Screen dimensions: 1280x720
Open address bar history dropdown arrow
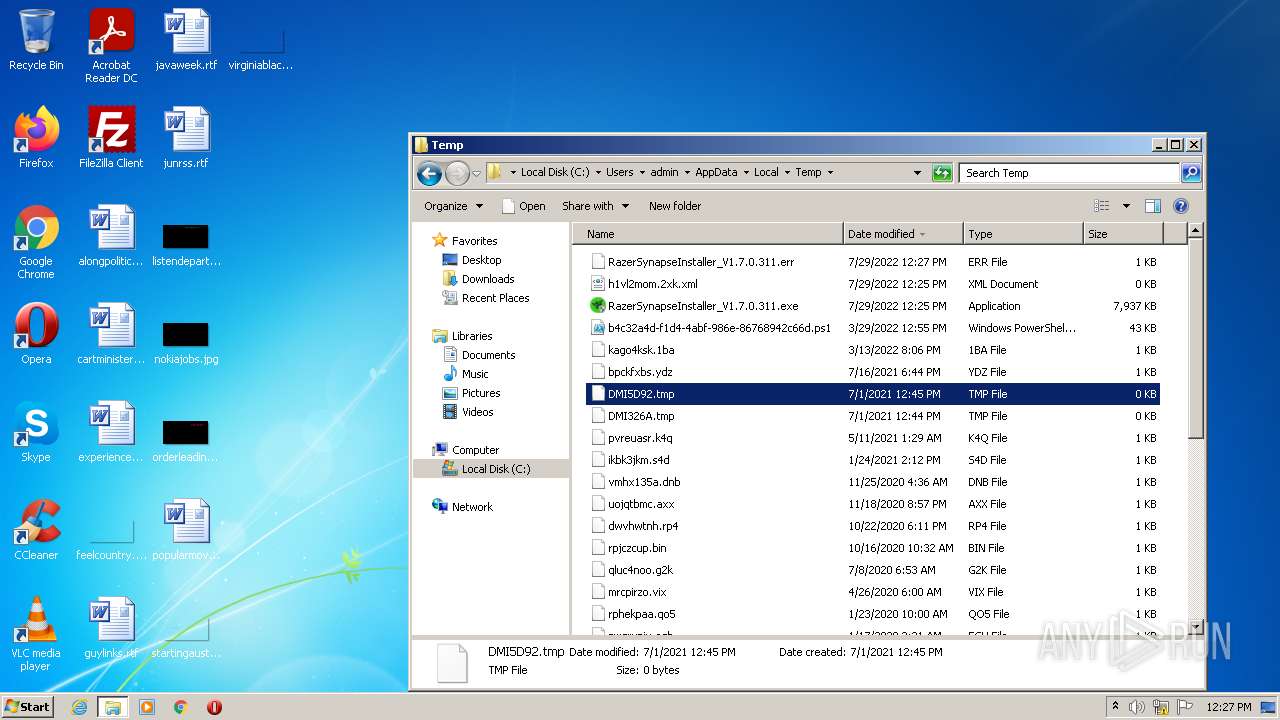click(917, 173)
